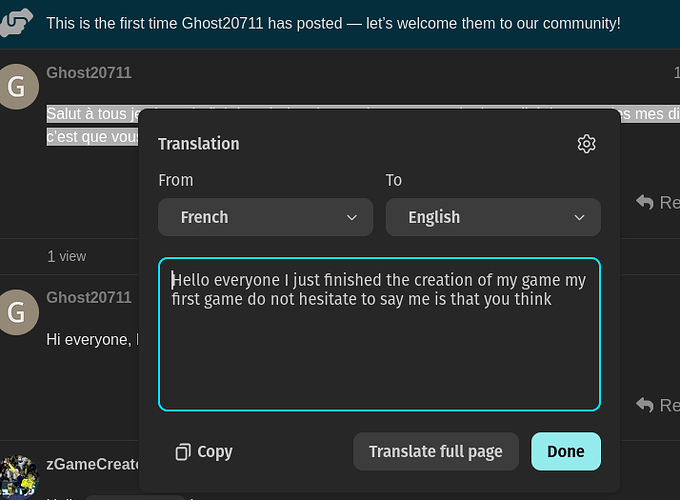Open Ghost20711 username link on second post
Screen dimensions: 680x500
tap(89, 298)
